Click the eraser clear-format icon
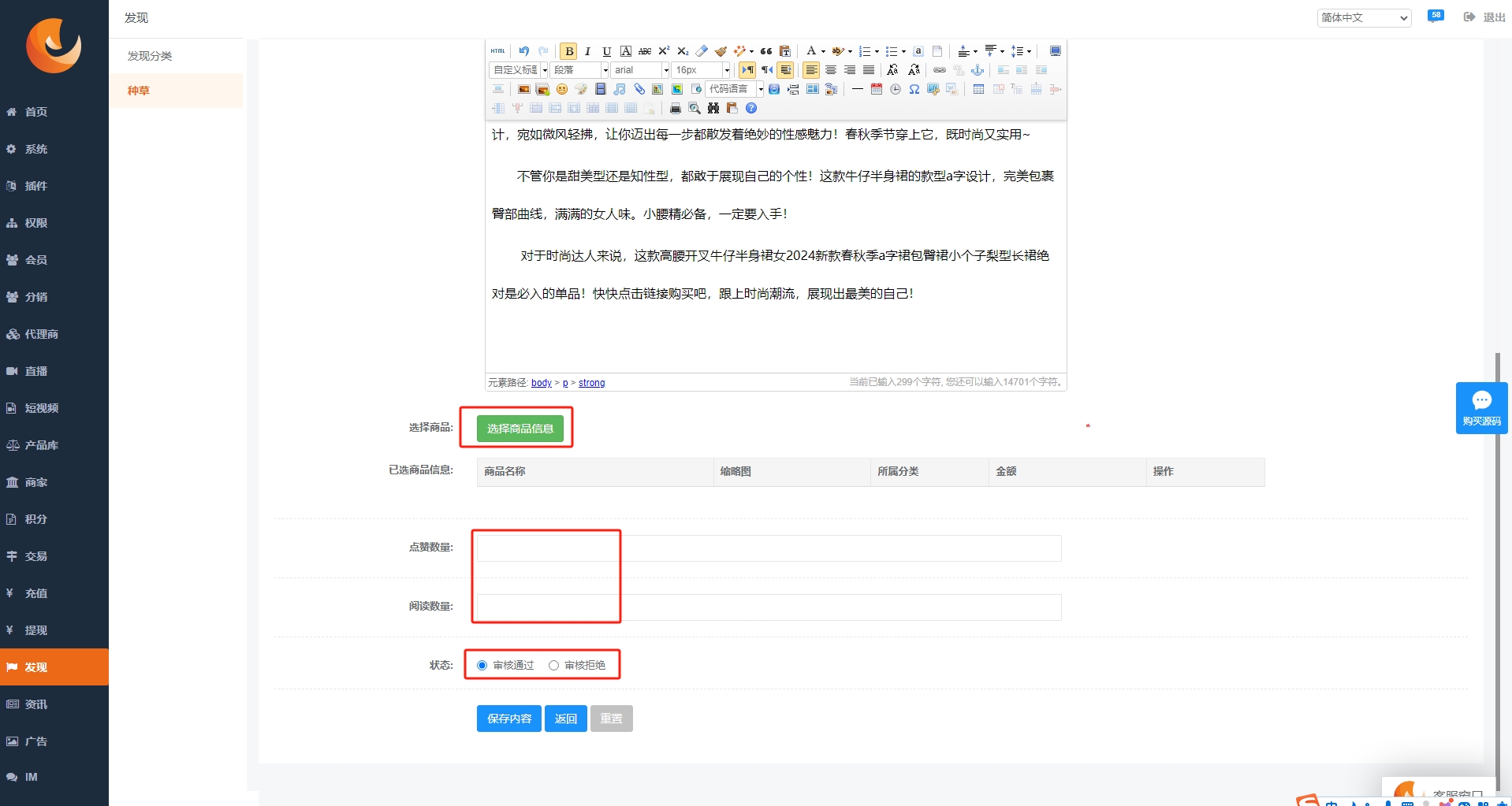1512x806 pixels. pos(702,51)
